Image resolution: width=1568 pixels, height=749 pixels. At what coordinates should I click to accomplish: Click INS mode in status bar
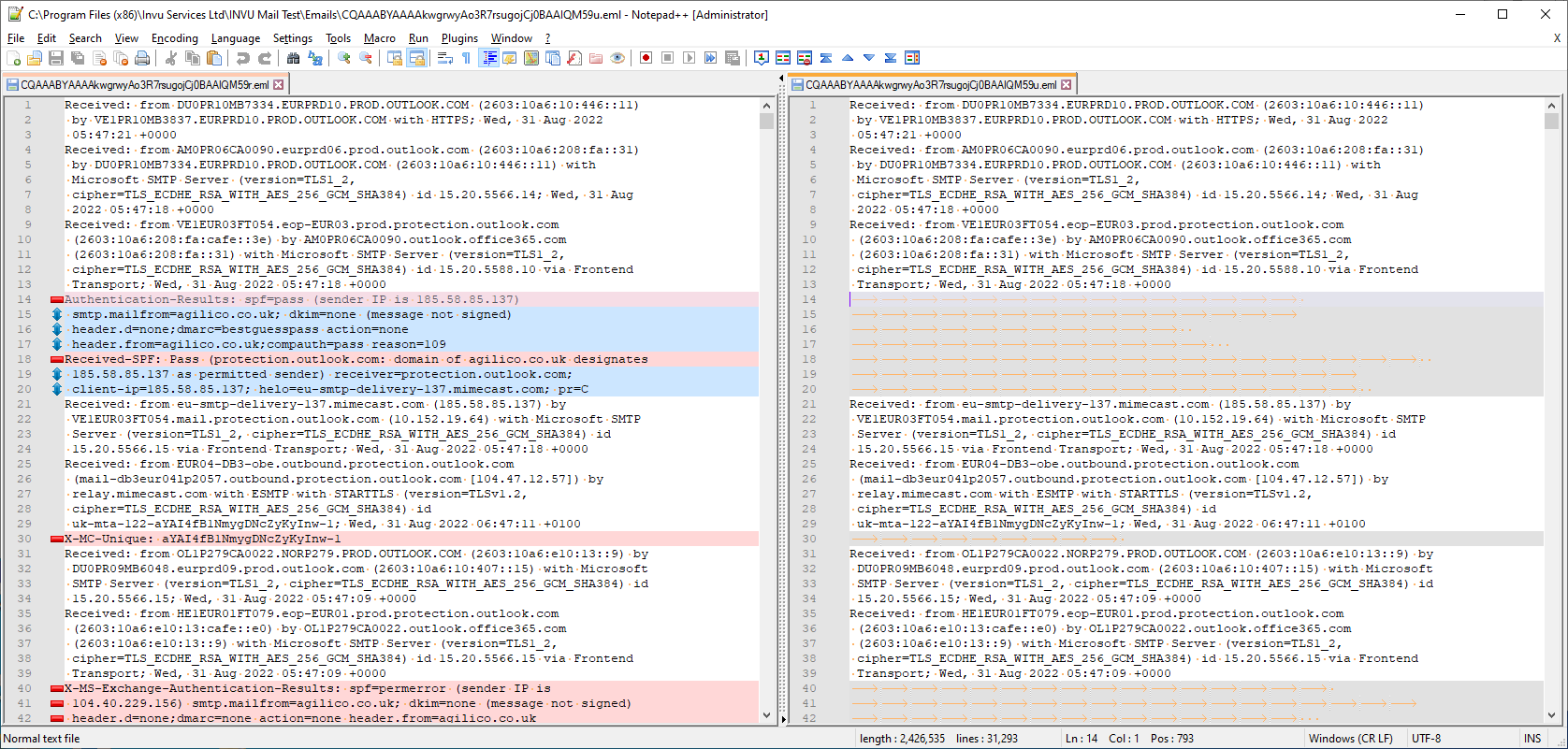tap(1532, 739)
